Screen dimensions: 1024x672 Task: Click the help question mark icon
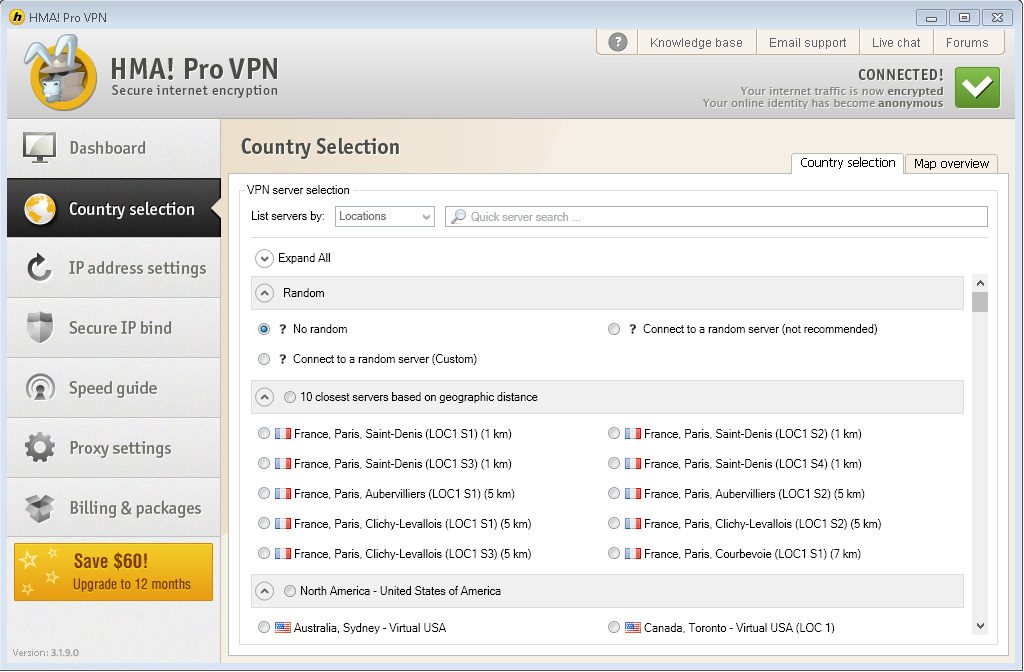(617, 42)
